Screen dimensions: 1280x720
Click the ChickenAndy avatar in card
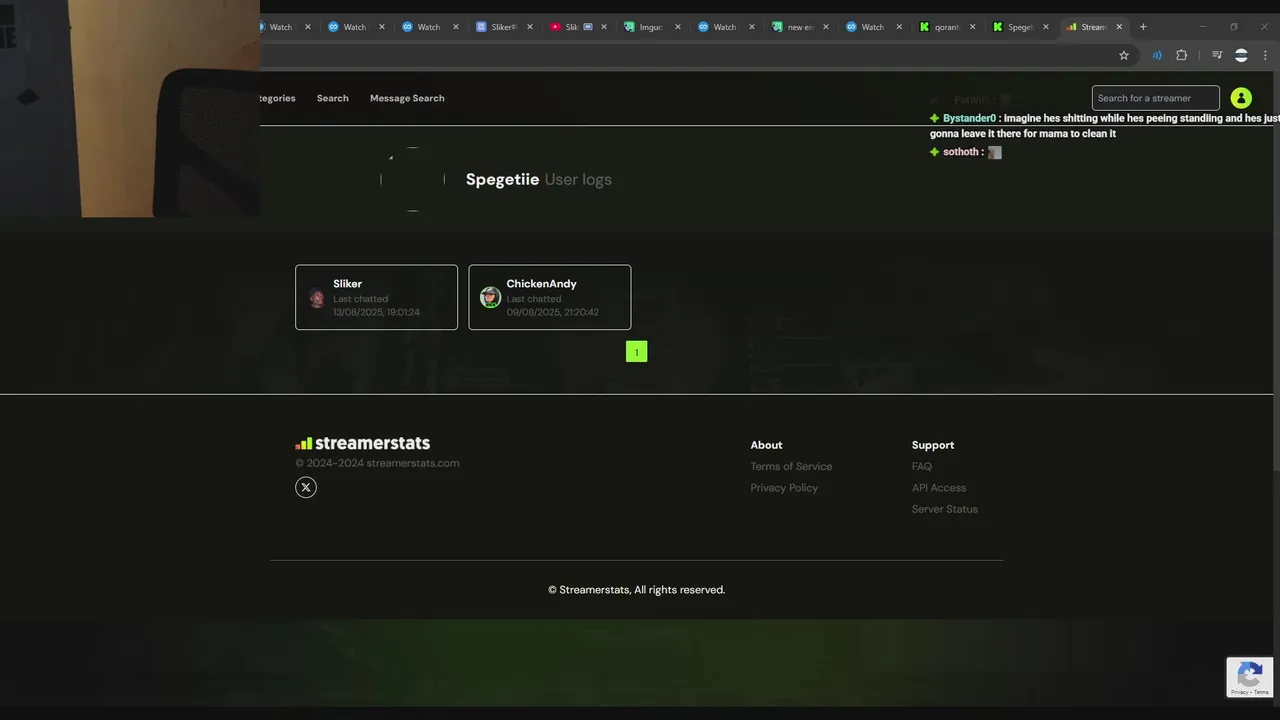point(490,297)
